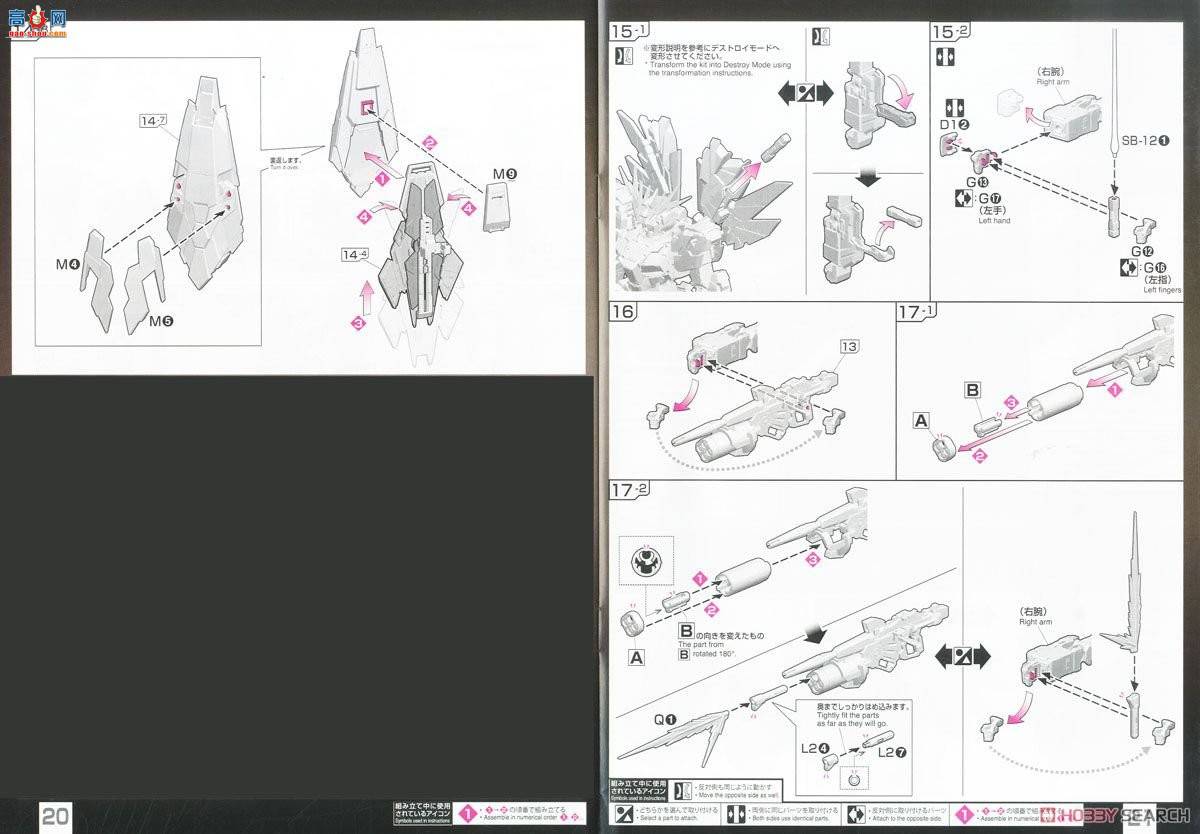Click the pink number 3 marker below 14-4
The image size is (1200, 834).
tap(358, 322)
